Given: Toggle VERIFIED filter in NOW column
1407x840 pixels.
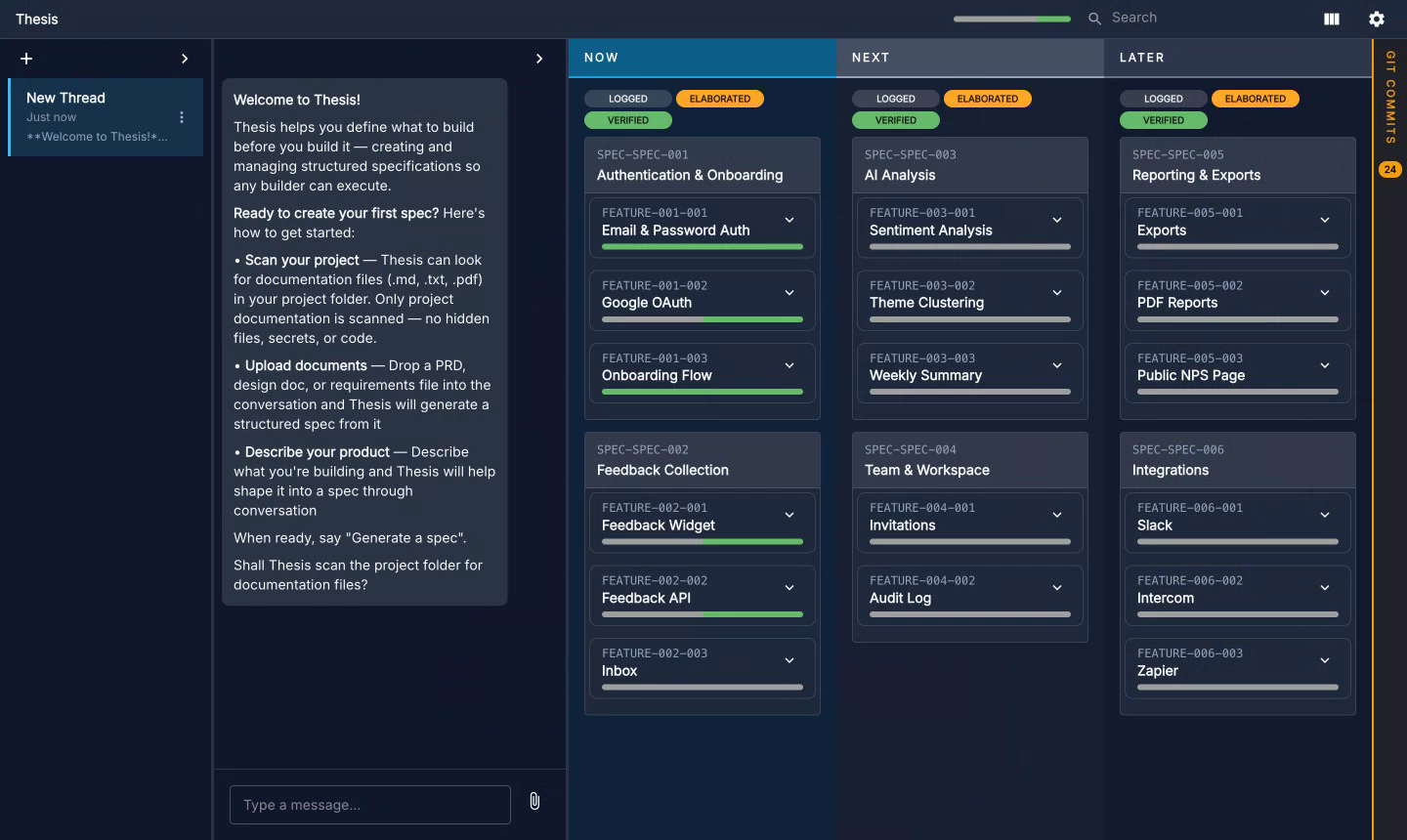Looking at the screenshot, I should [x=628, y=120].
